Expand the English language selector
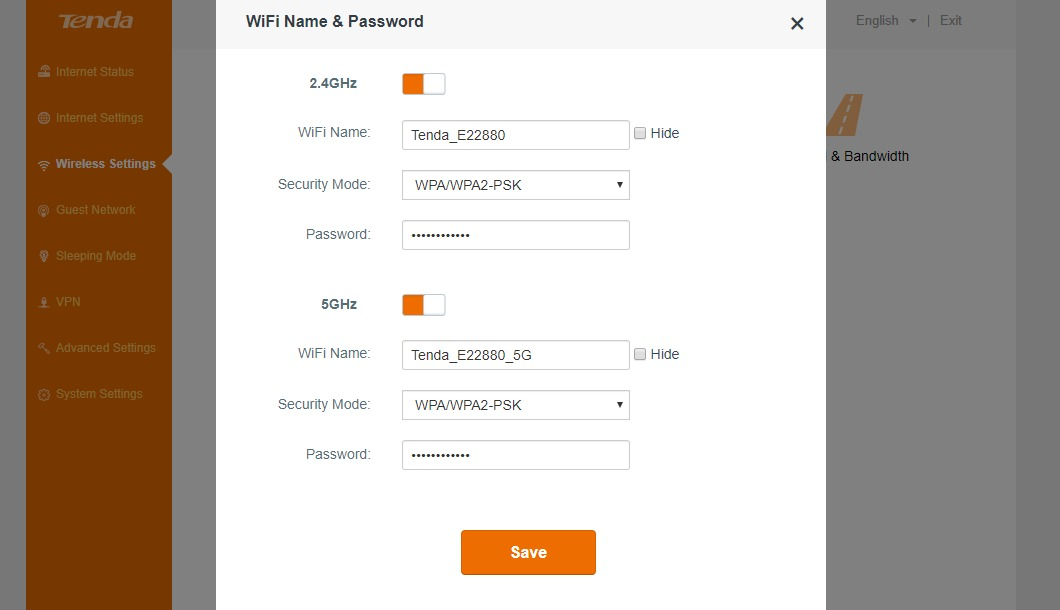 pos(886,21)
